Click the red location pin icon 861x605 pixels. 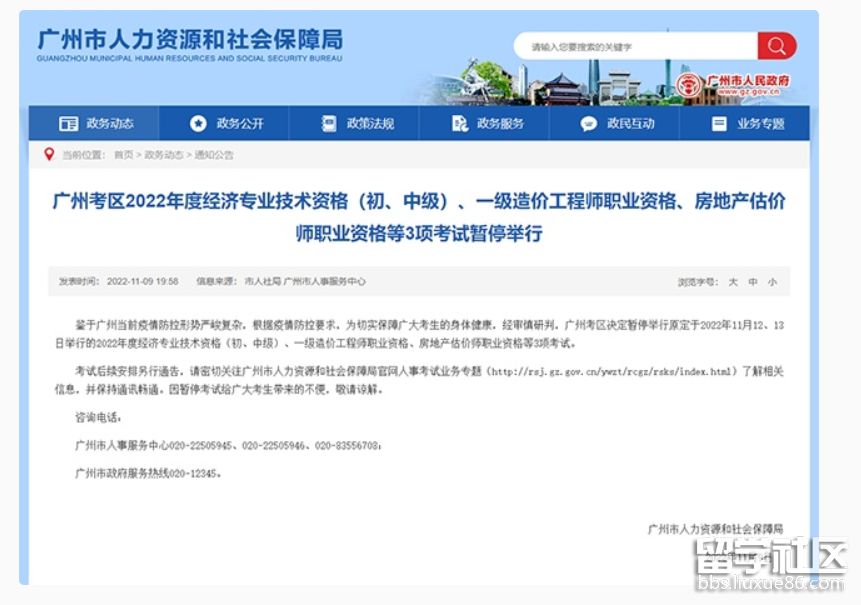[48, 154]
